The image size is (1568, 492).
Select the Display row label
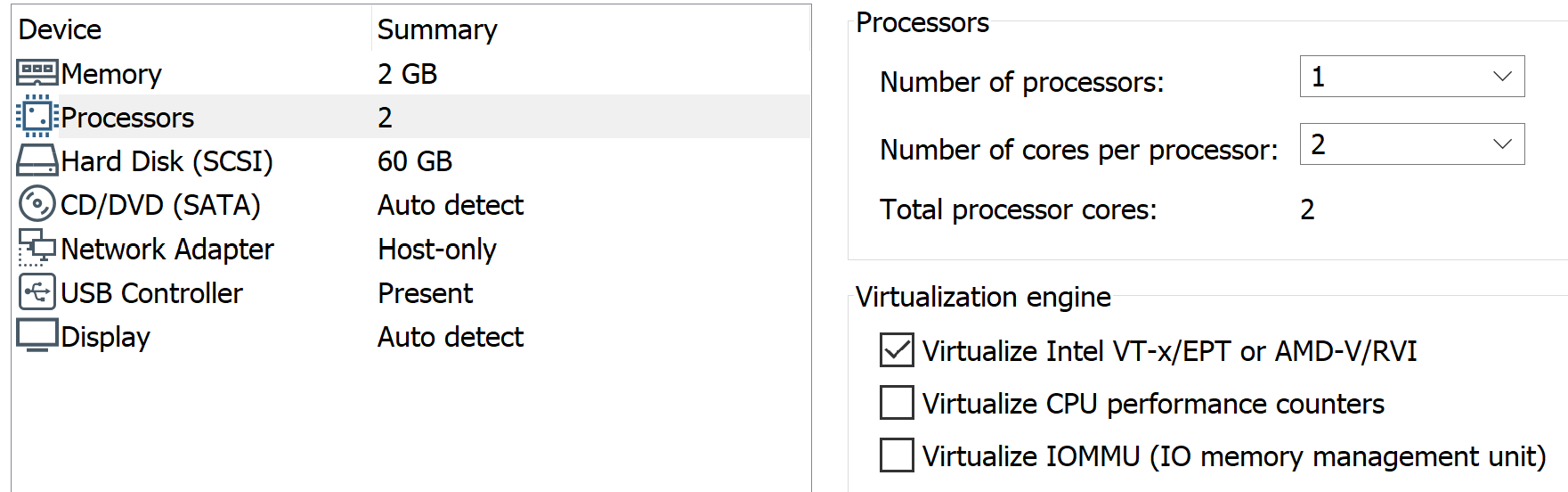click(x=105, y=337)
